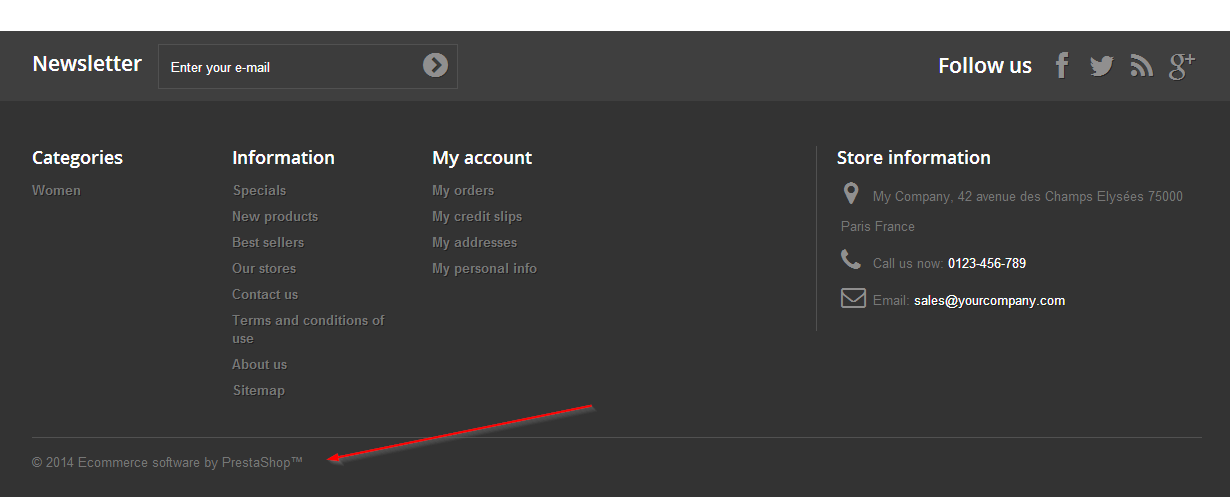The image size is (1230, 497).
Task: View My orders link
Action: point(463,190)
